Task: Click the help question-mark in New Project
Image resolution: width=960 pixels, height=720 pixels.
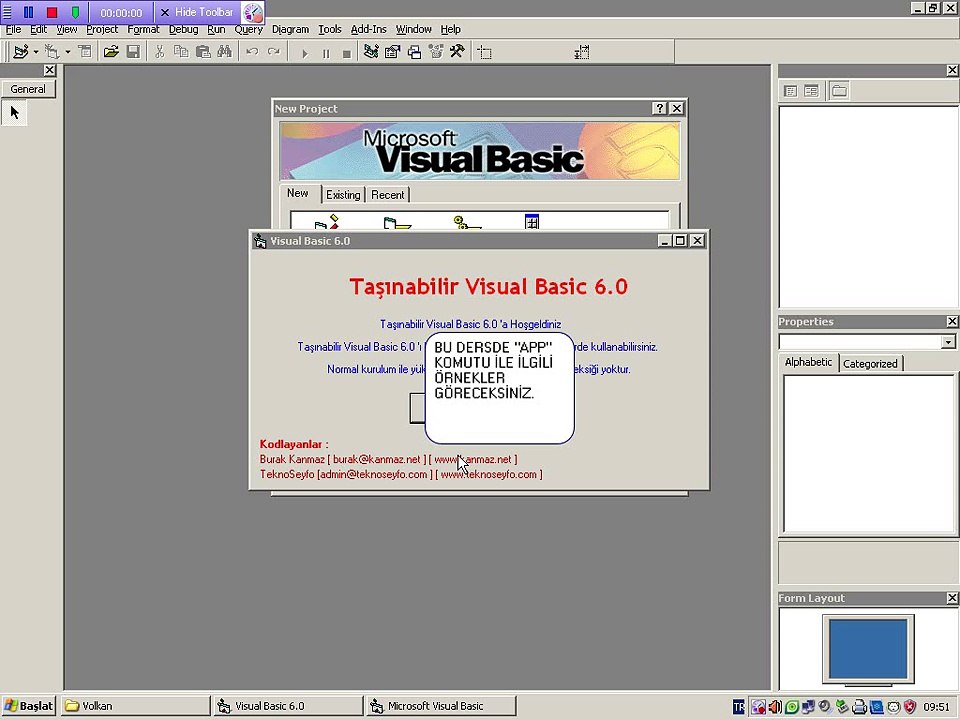Action: 659,108
